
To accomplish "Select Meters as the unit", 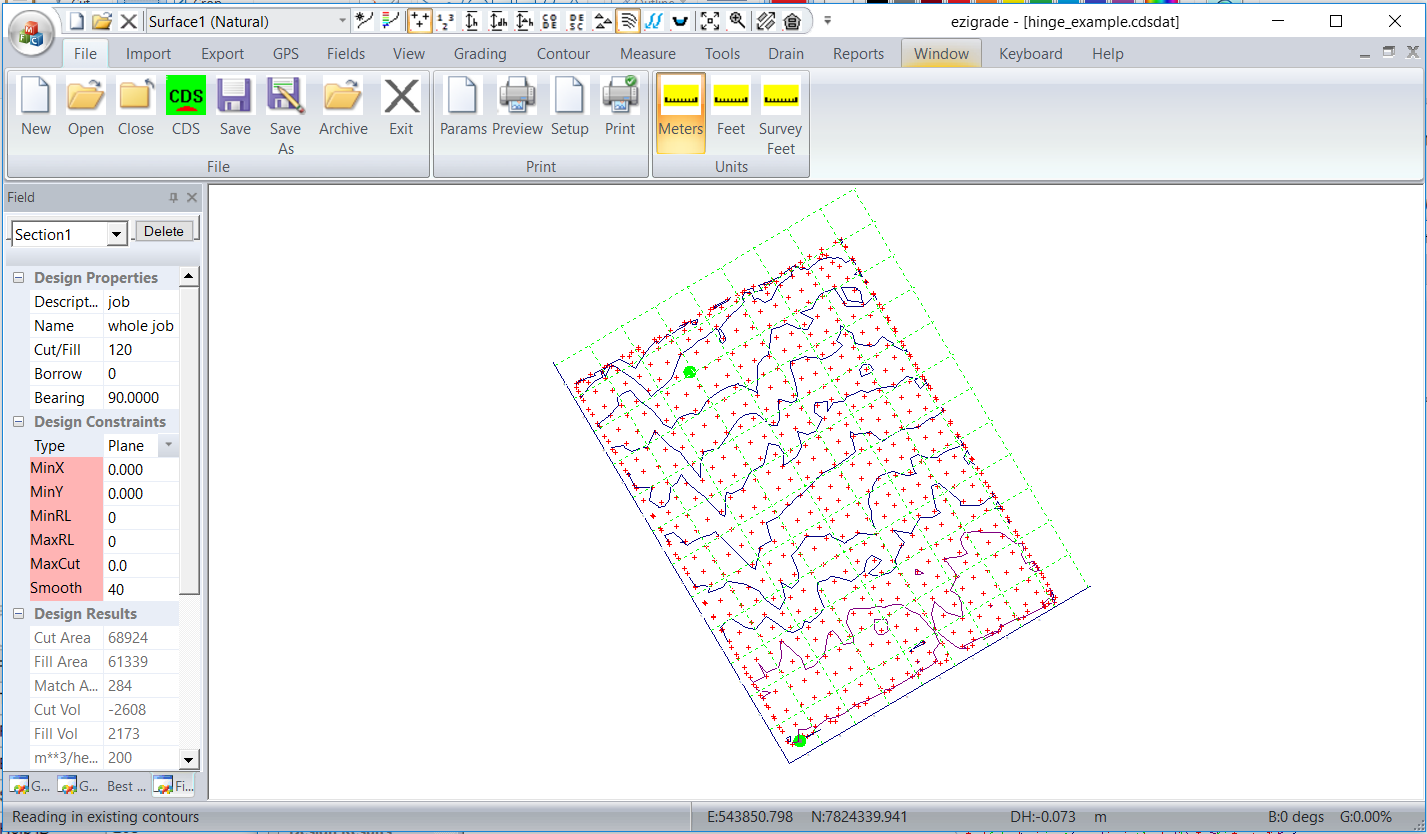I will [x=680, y=97].
